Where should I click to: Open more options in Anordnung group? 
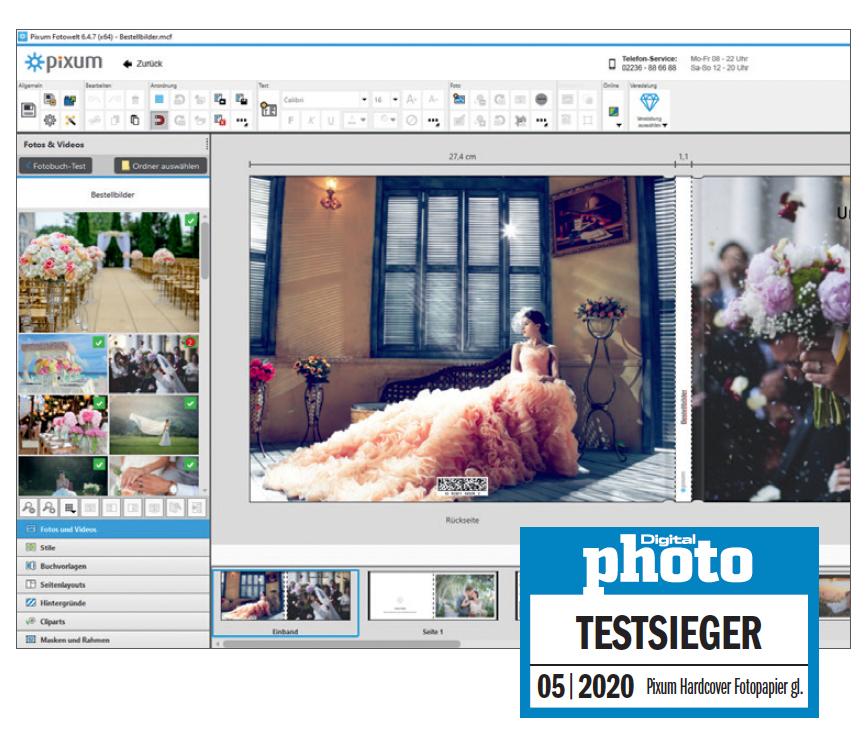pos(242,120)
